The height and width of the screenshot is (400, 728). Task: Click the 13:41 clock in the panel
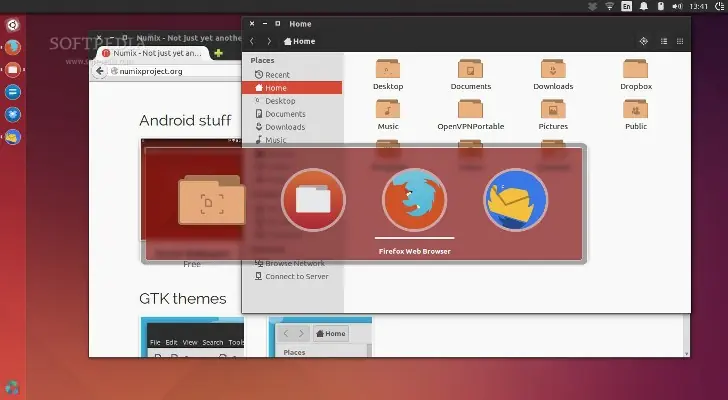point(698,6)
